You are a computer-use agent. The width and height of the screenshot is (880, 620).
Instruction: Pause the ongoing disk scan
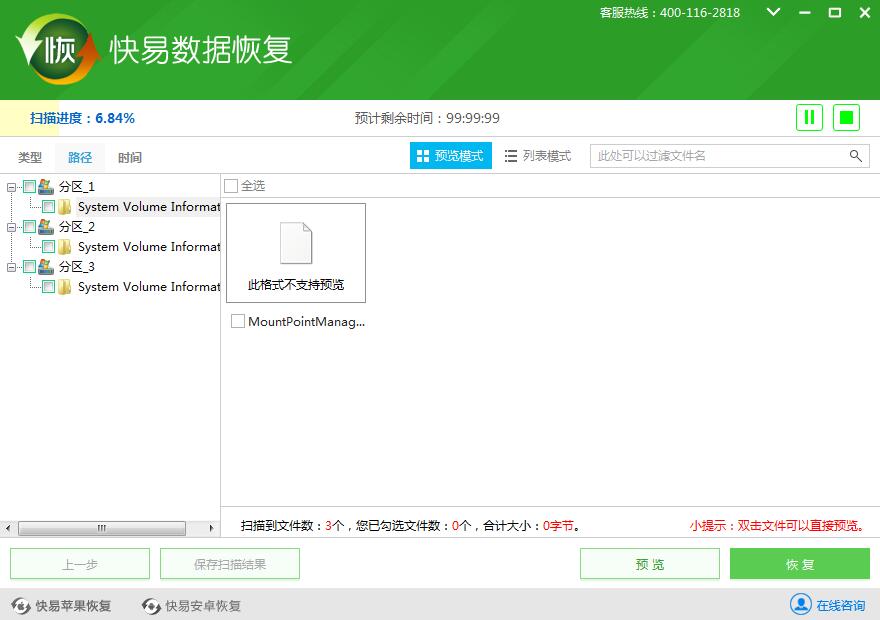pyautogui.click(x=809, y=117)
